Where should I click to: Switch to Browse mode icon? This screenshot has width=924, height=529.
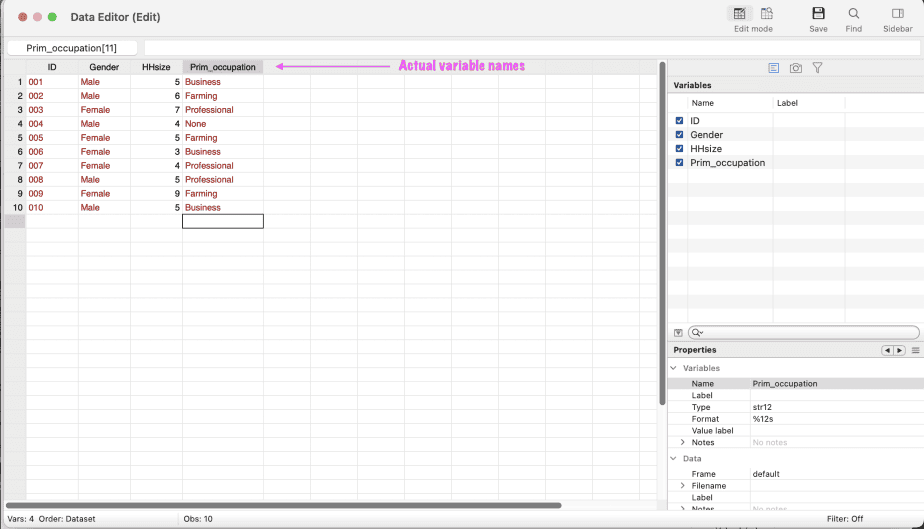click(767, 14)
